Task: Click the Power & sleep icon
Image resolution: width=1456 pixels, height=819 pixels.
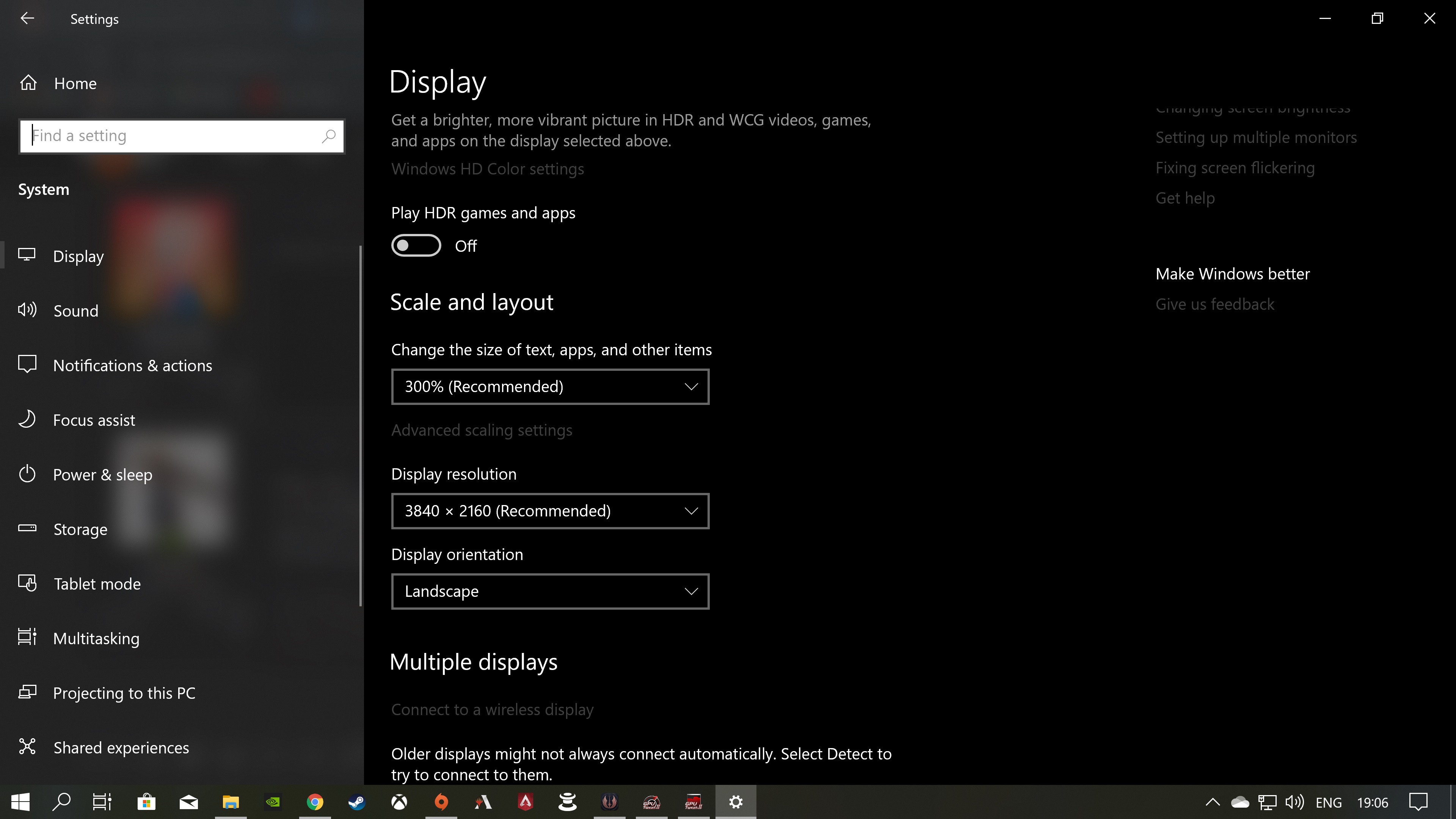Action: pyautogui.click(x=27, y=474)
